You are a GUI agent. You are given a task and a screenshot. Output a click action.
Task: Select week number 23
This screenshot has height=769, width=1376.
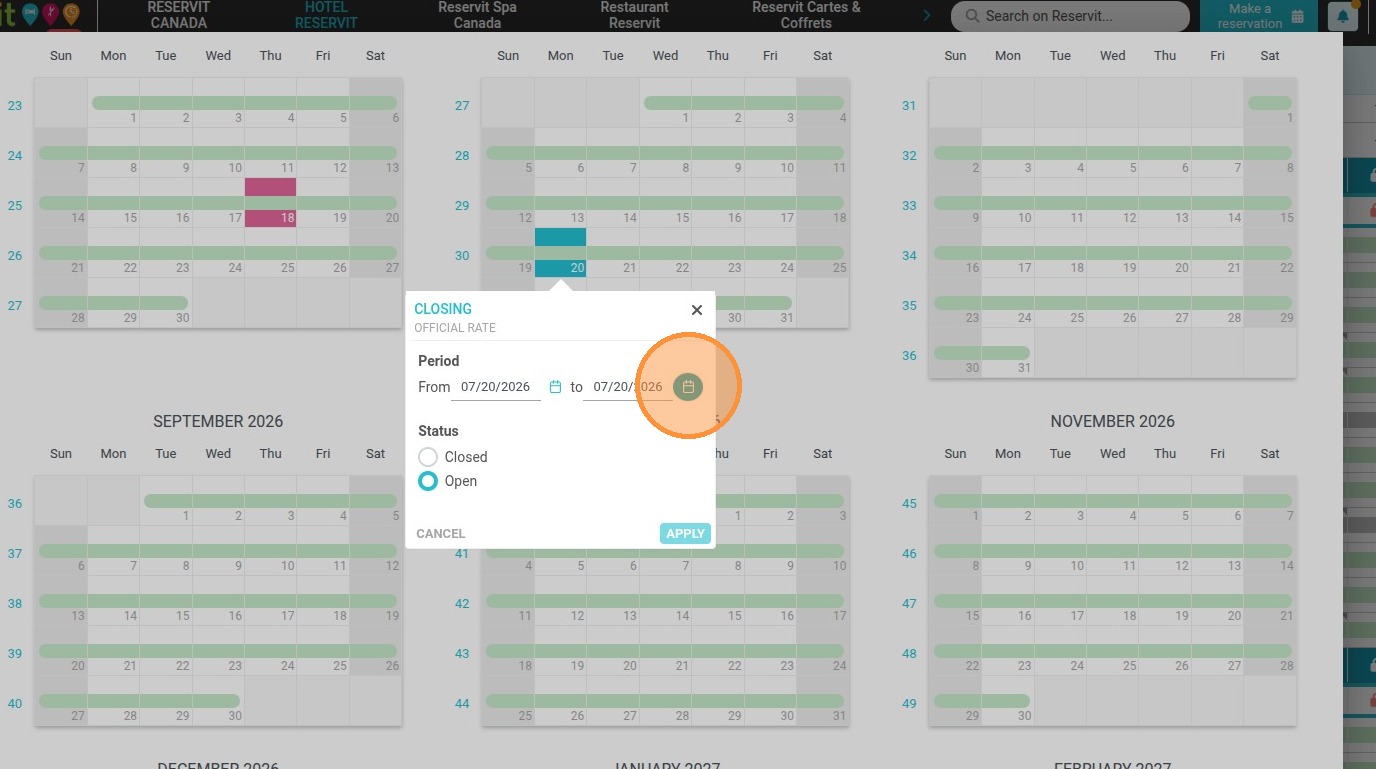(15, 105)
